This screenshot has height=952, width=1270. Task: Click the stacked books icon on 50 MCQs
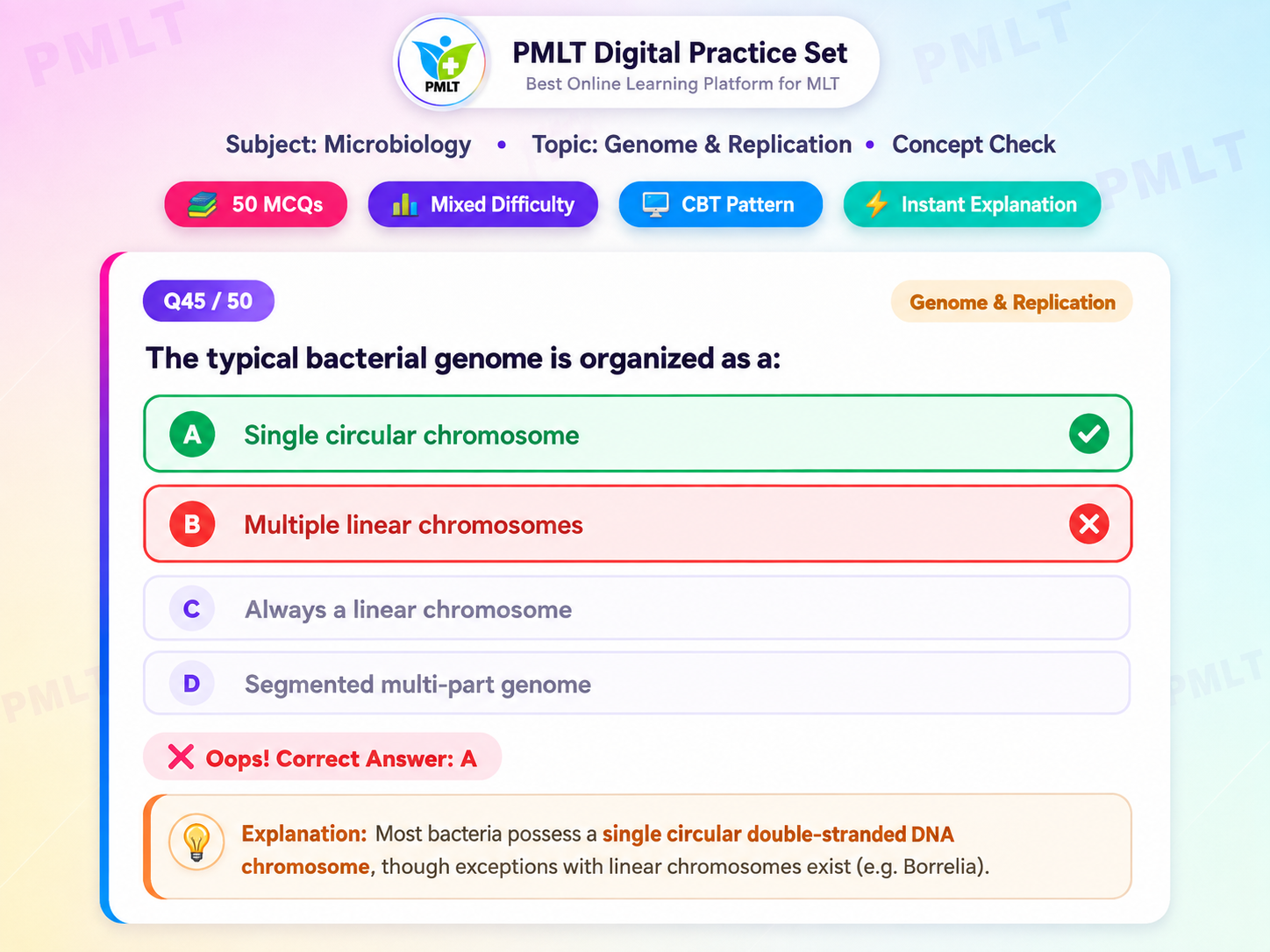point(203,204)
